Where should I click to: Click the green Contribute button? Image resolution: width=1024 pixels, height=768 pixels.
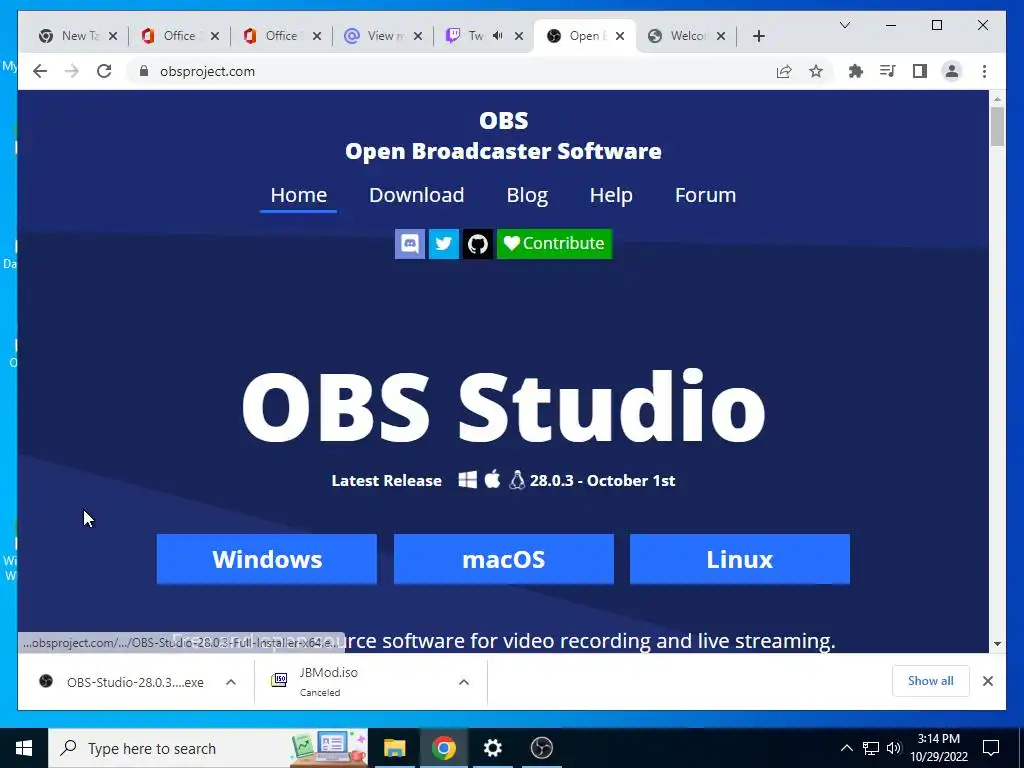click(554, 244)
